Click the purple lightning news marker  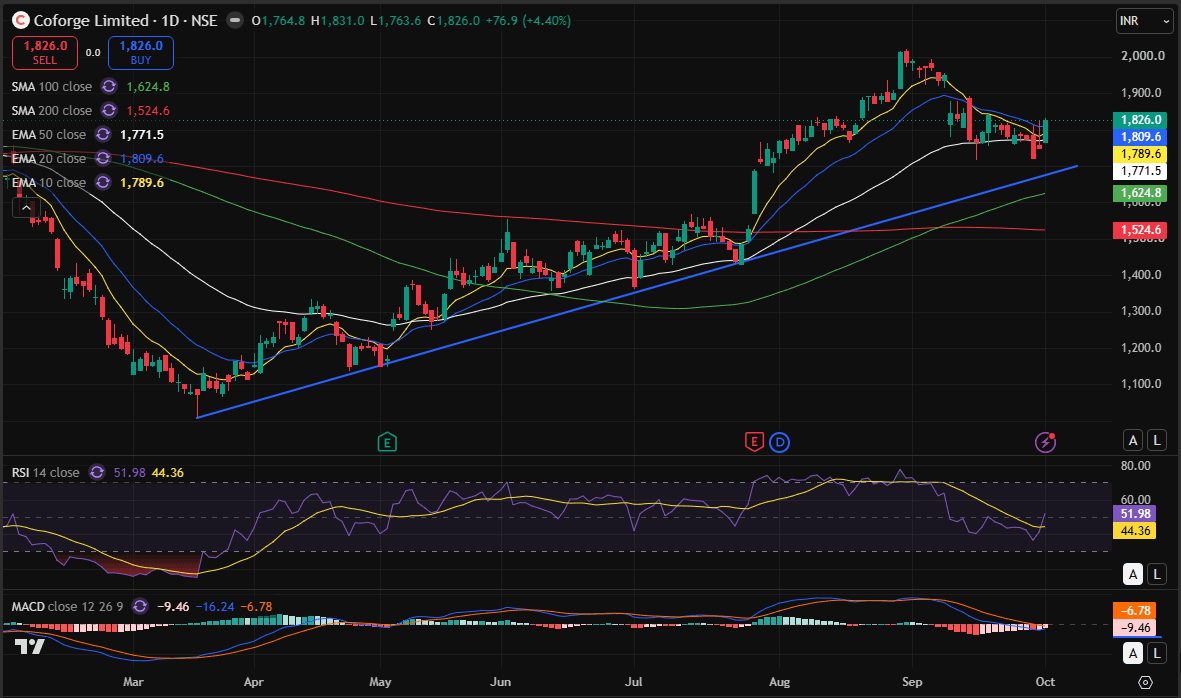coord(1045,442)
